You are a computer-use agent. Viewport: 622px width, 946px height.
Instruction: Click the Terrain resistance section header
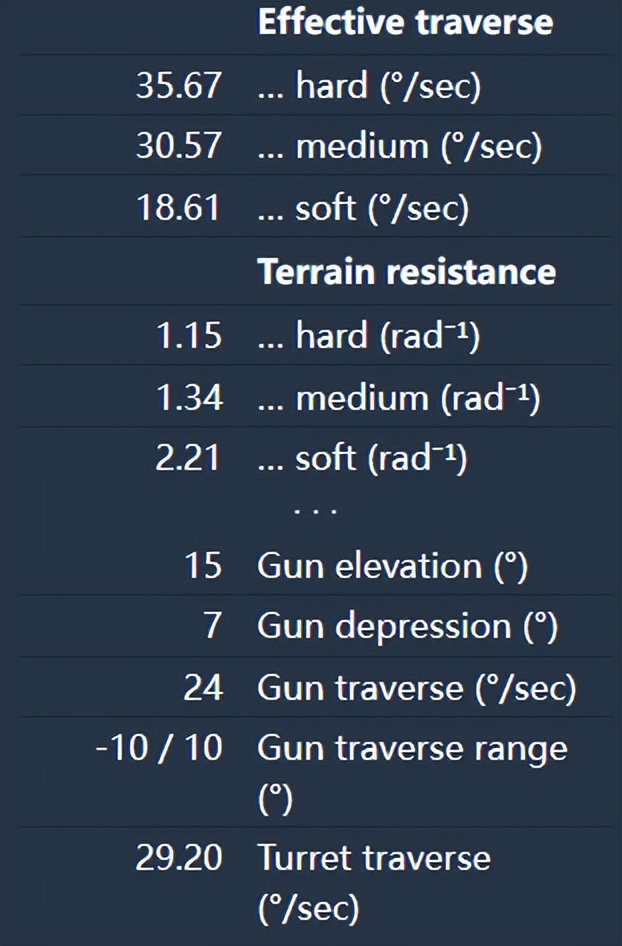(406, 271)
